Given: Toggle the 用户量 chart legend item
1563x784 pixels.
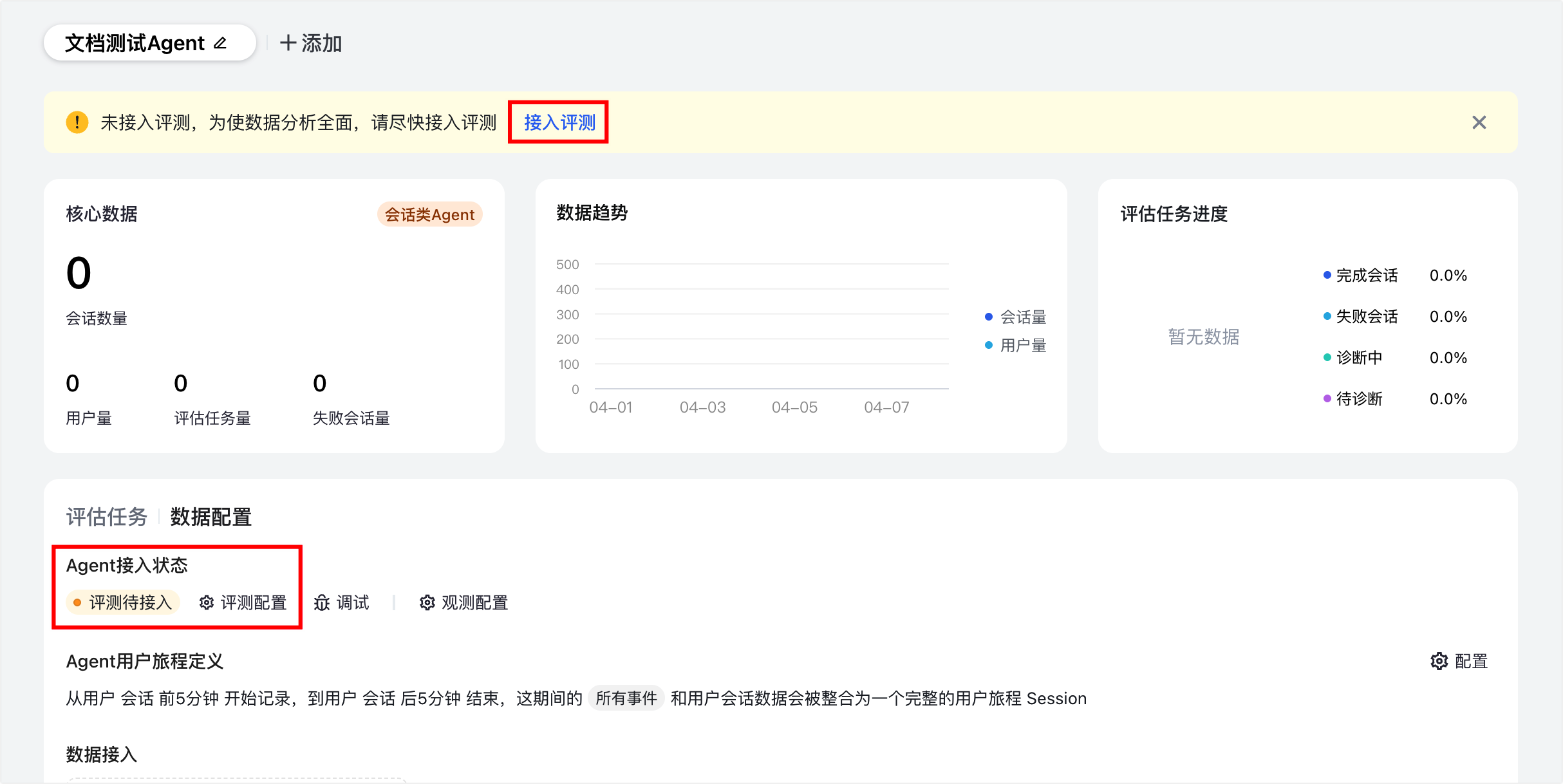Looking at the screenshot, I should coord(1016,346).
